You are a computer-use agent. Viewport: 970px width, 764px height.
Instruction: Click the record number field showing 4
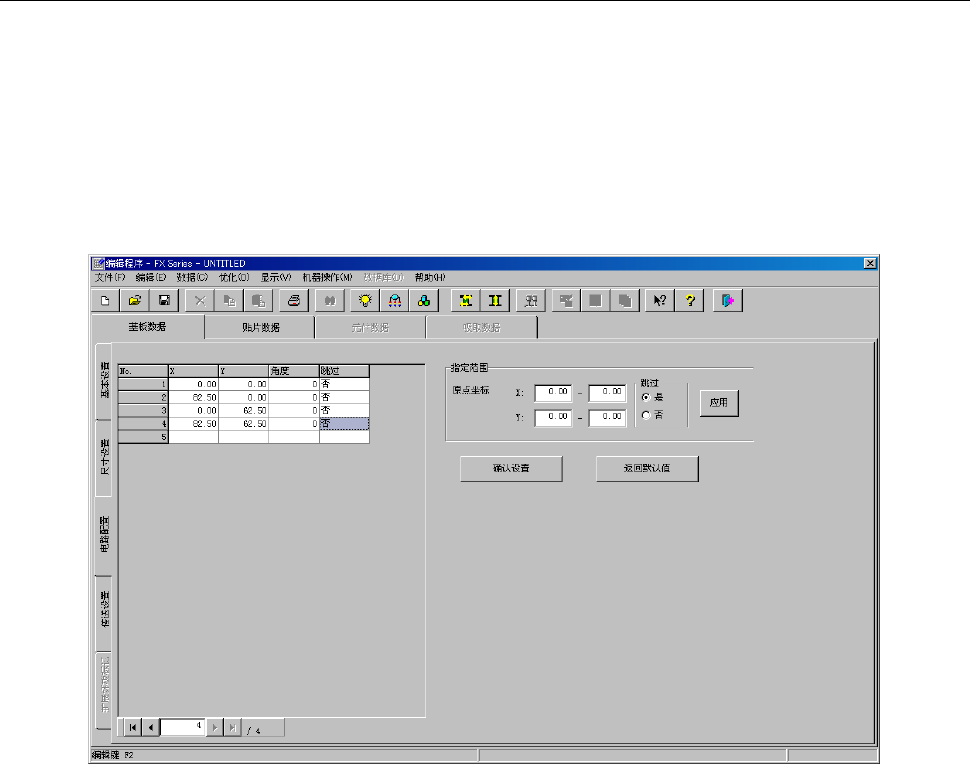183,727
